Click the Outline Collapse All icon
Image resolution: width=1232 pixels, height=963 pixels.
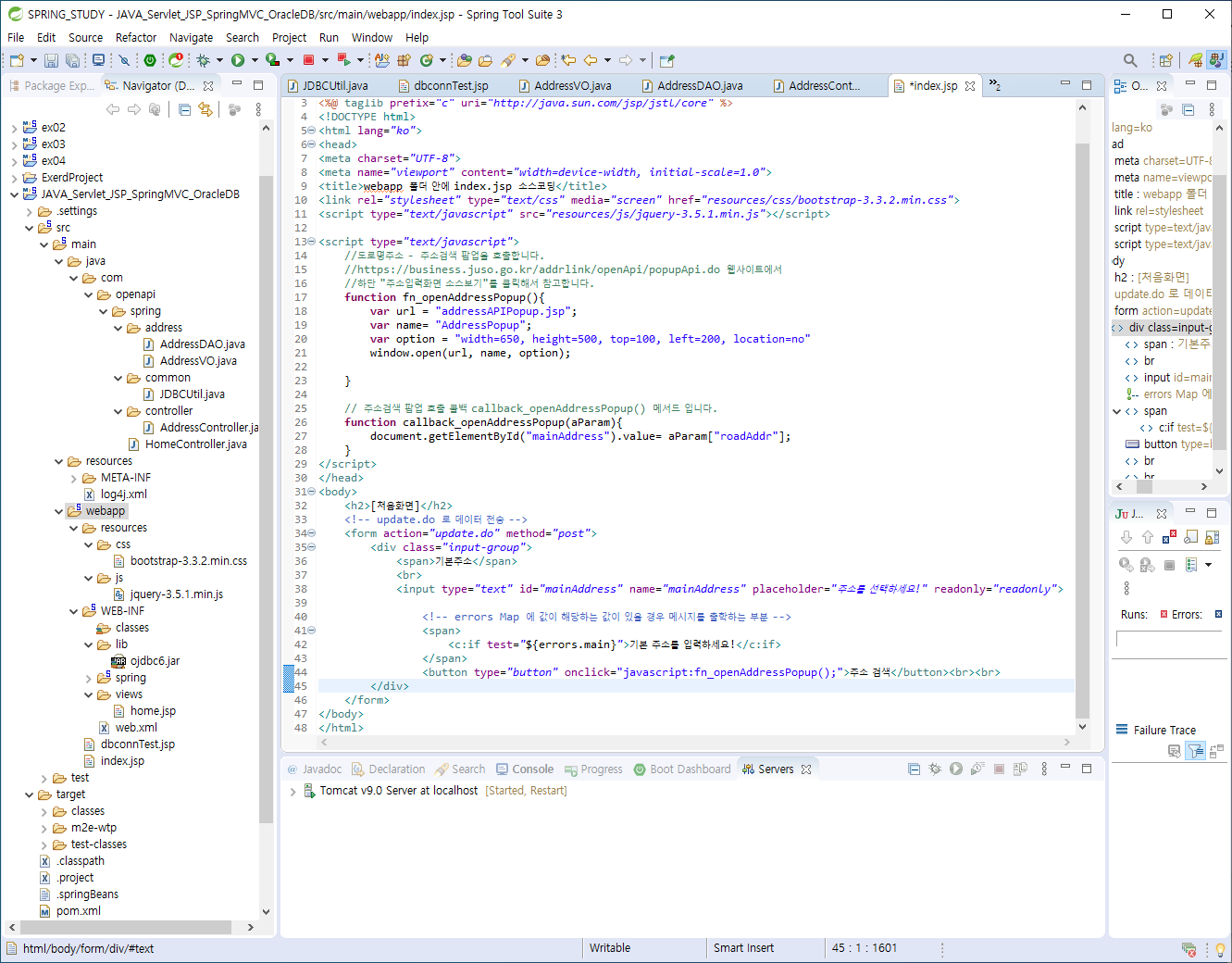coord(1188,109)
